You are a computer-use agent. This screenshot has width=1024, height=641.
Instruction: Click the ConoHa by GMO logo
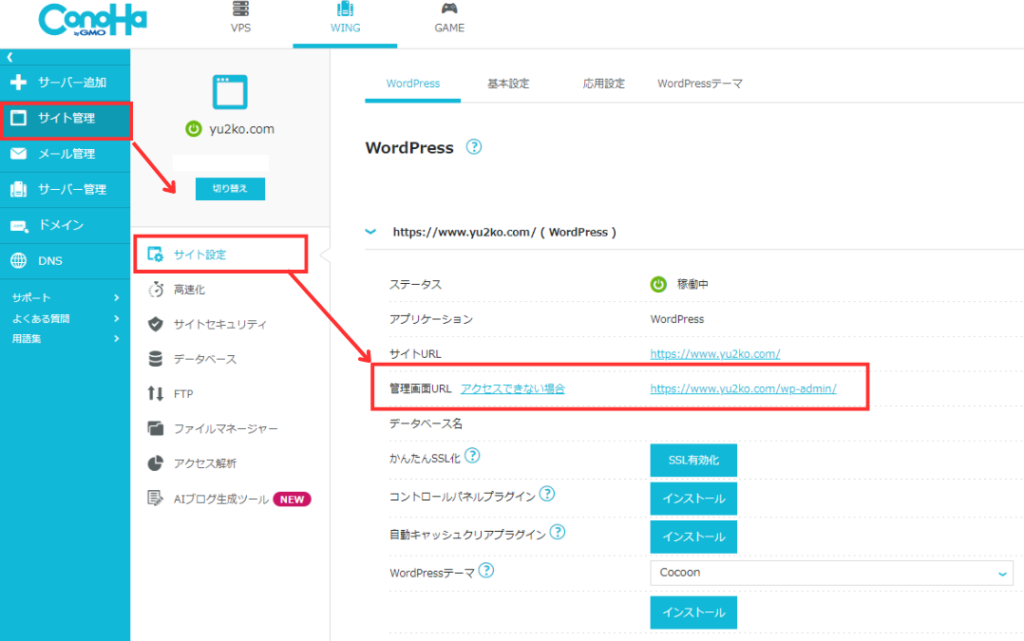click(x=93, y=20)
